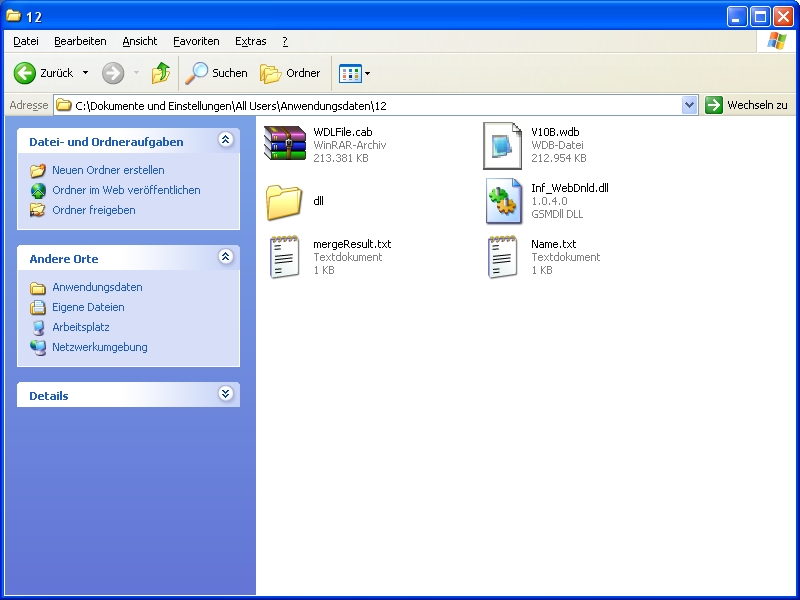Screen dimensions: 800x600
Task: Click the folder icon in title bar
Action: (x=13, y=16)
